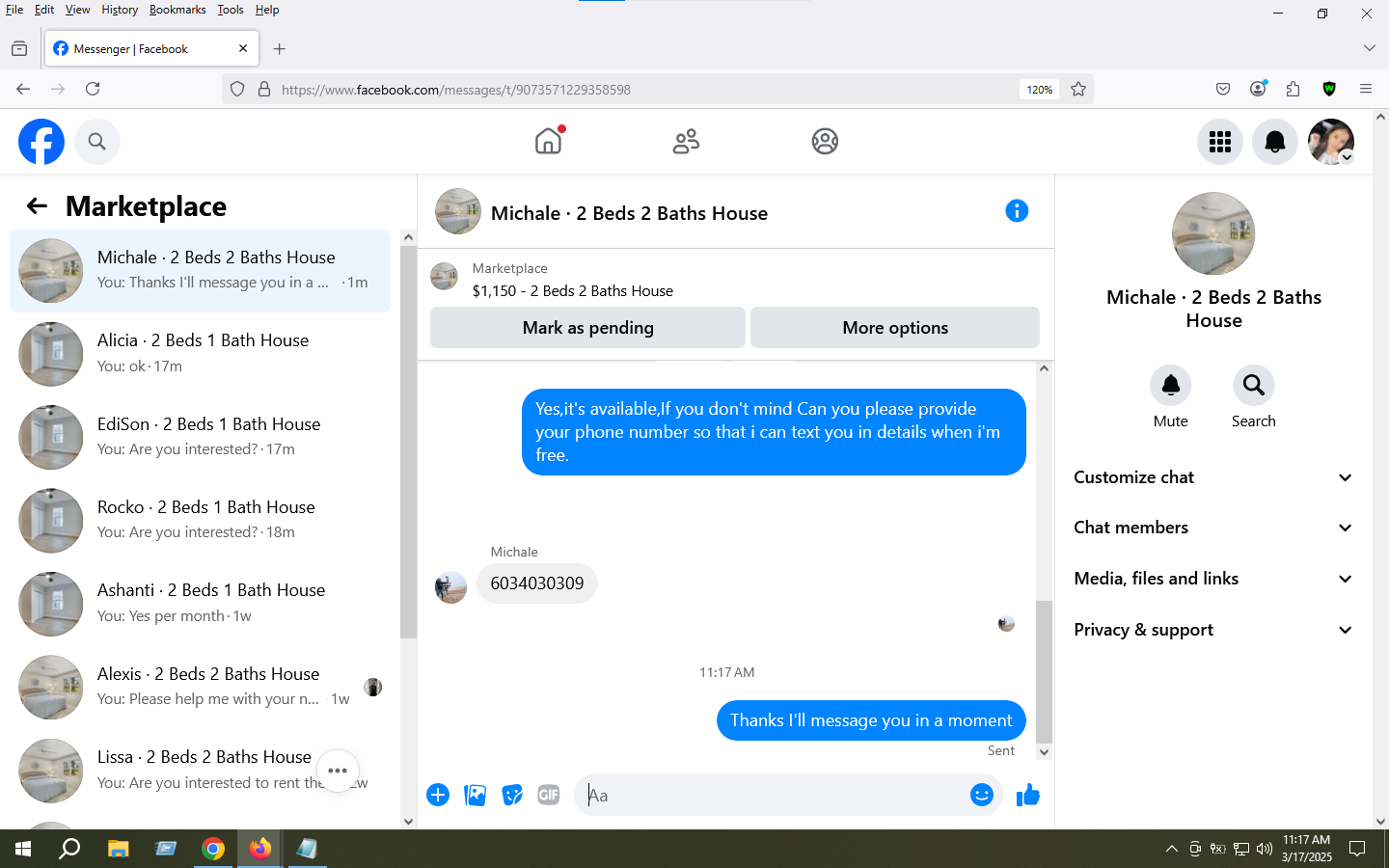Open the Friends icon in top navigation
This screenshot has width=1389, height=868.
686,142
